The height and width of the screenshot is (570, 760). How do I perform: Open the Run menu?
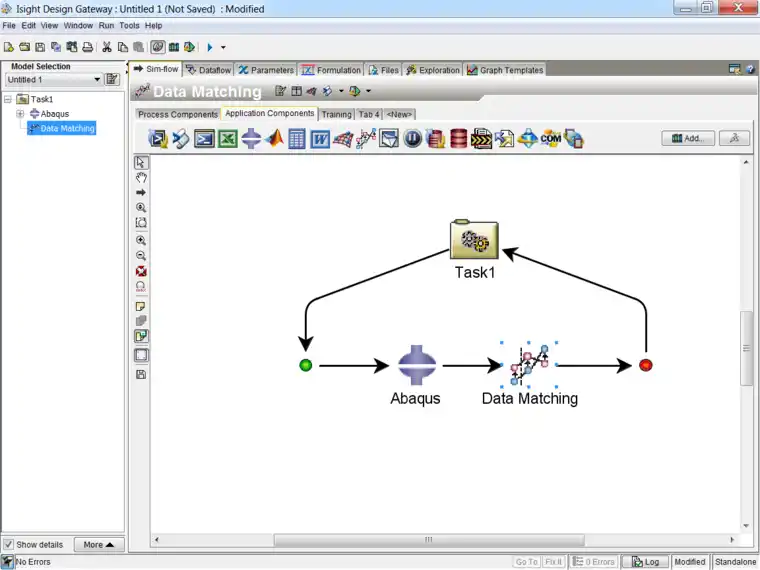coord(106,25)
